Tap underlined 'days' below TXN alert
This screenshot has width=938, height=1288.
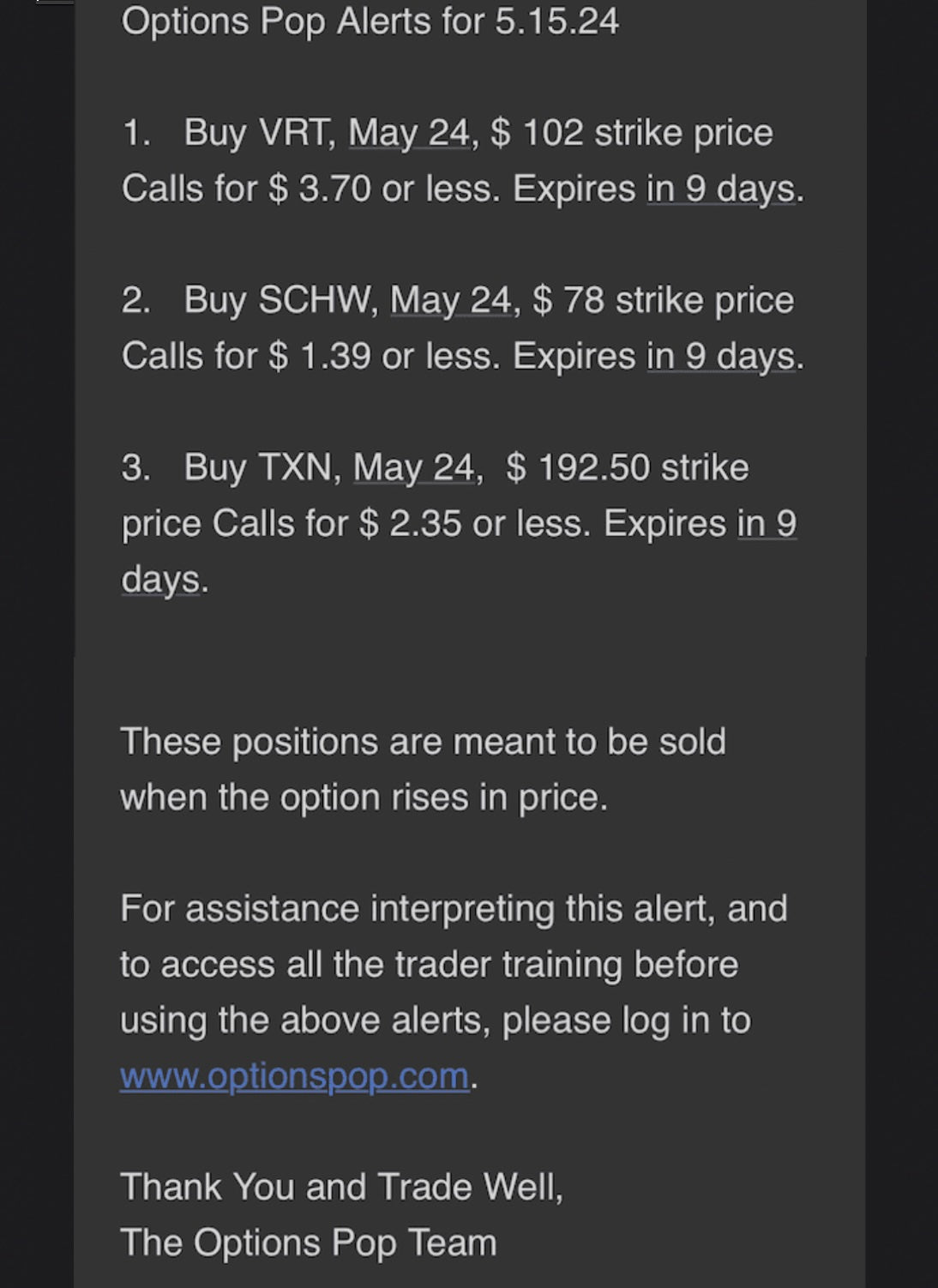coord(160,580)
